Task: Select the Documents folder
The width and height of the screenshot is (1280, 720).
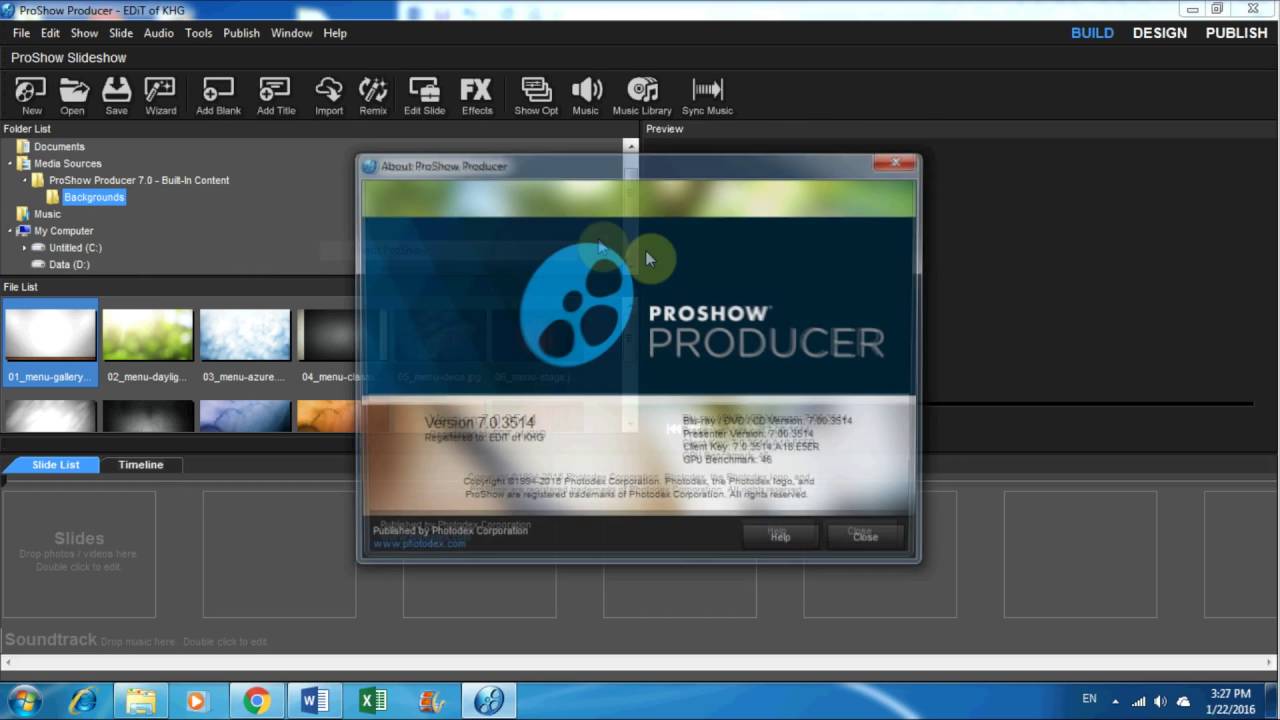Action: click(59, 147)
